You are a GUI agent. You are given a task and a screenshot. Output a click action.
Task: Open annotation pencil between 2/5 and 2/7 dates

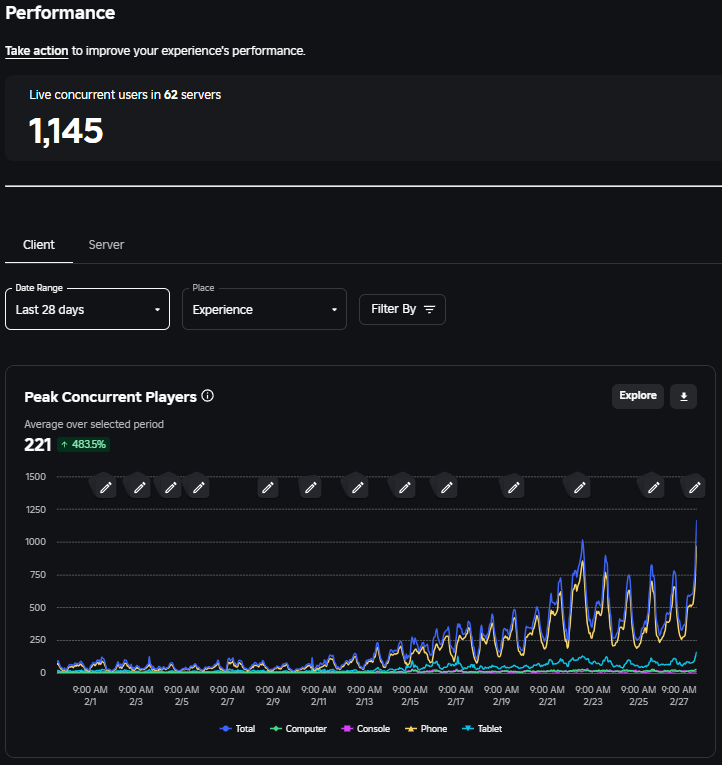(199, 487)
